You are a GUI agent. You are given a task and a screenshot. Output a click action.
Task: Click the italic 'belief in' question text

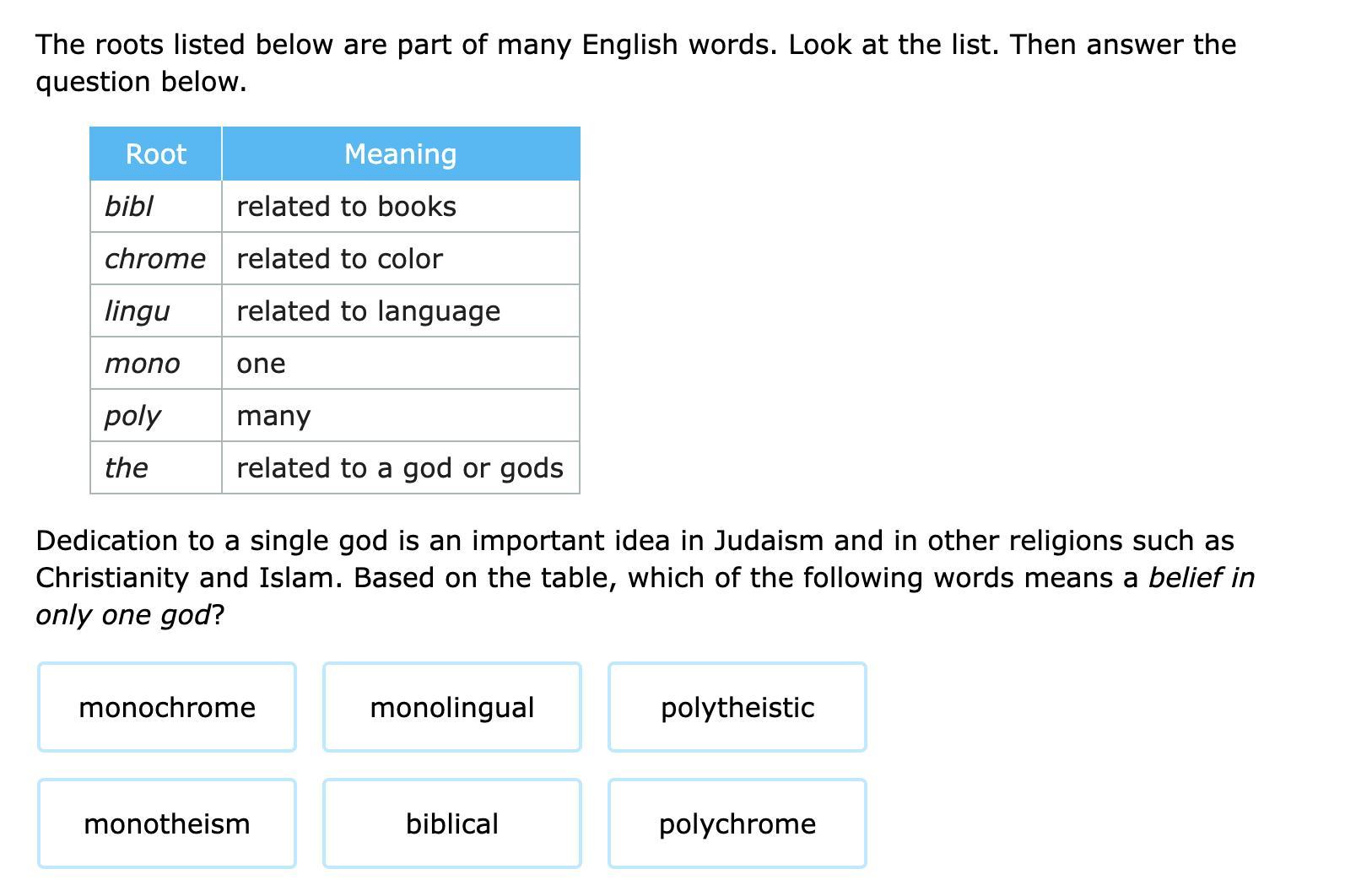[1202, 578]
